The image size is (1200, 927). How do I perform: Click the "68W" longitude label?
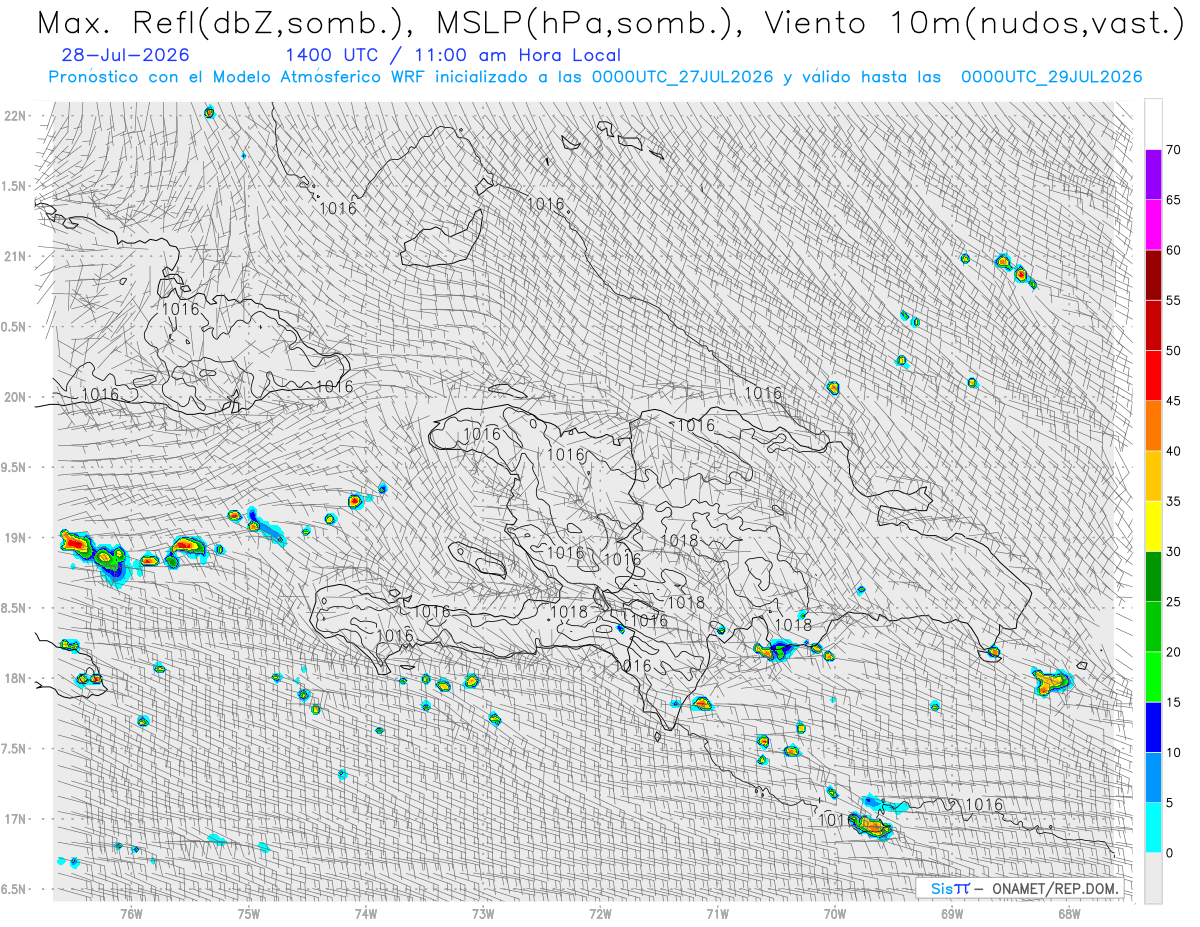point(1068,912)
